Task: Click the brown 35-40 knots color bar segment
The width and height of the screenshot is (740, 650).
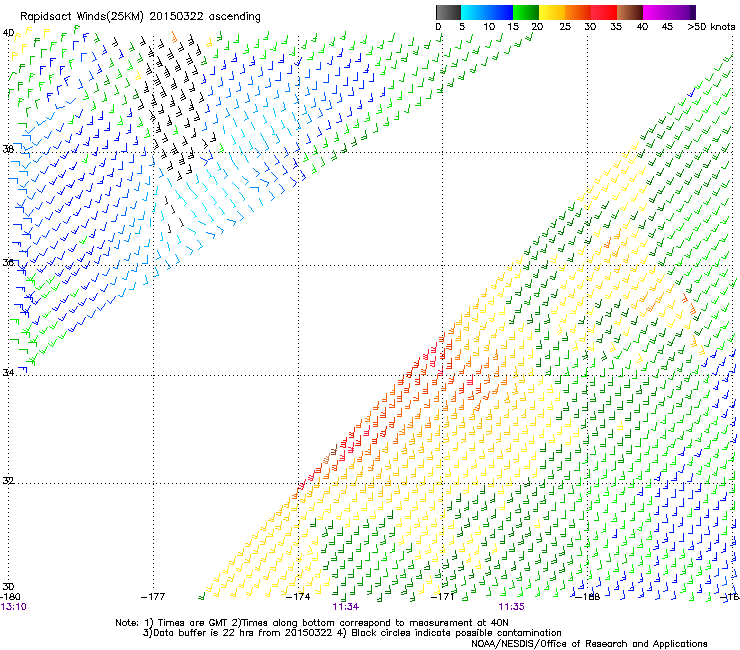Action: pyautogui.click(x=630, y=12)
